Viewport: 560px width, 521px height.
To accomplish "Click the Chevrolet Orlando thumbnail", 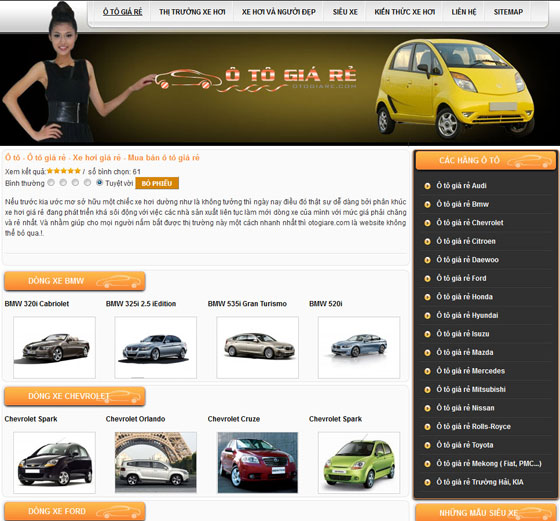I will (x=155, y=463).
